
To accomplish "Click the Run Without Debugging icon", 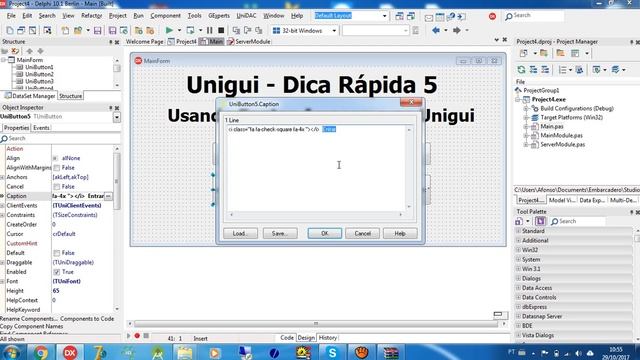I will click(190, 30).
